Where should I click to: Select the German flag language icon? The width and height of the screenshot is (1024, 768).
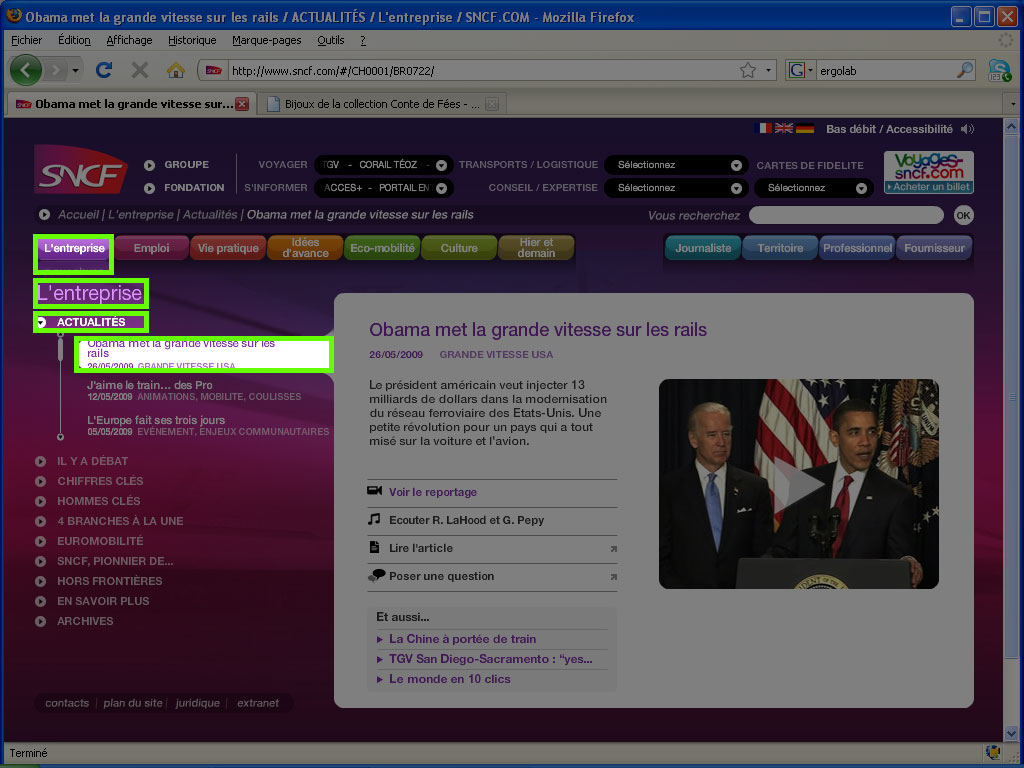tap(805, 129)
